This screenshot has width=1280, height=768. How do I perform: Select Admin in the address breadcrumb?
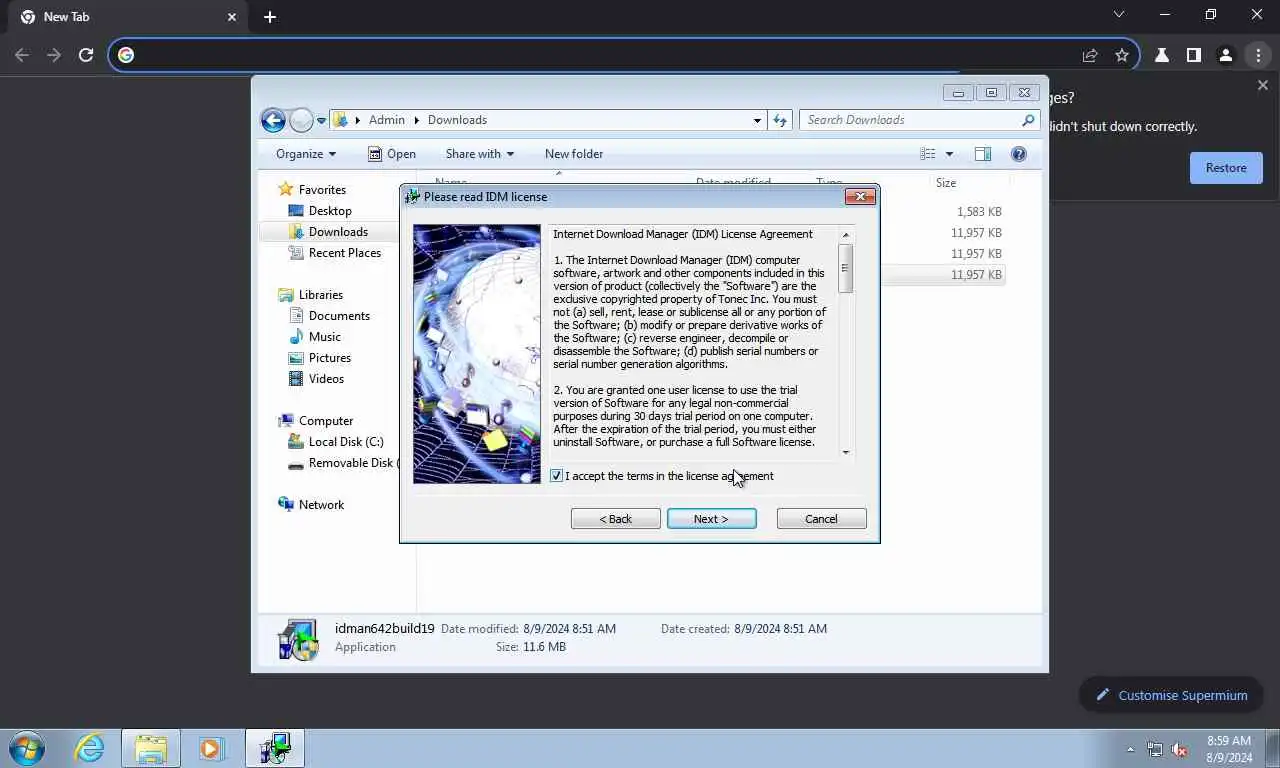387,120
